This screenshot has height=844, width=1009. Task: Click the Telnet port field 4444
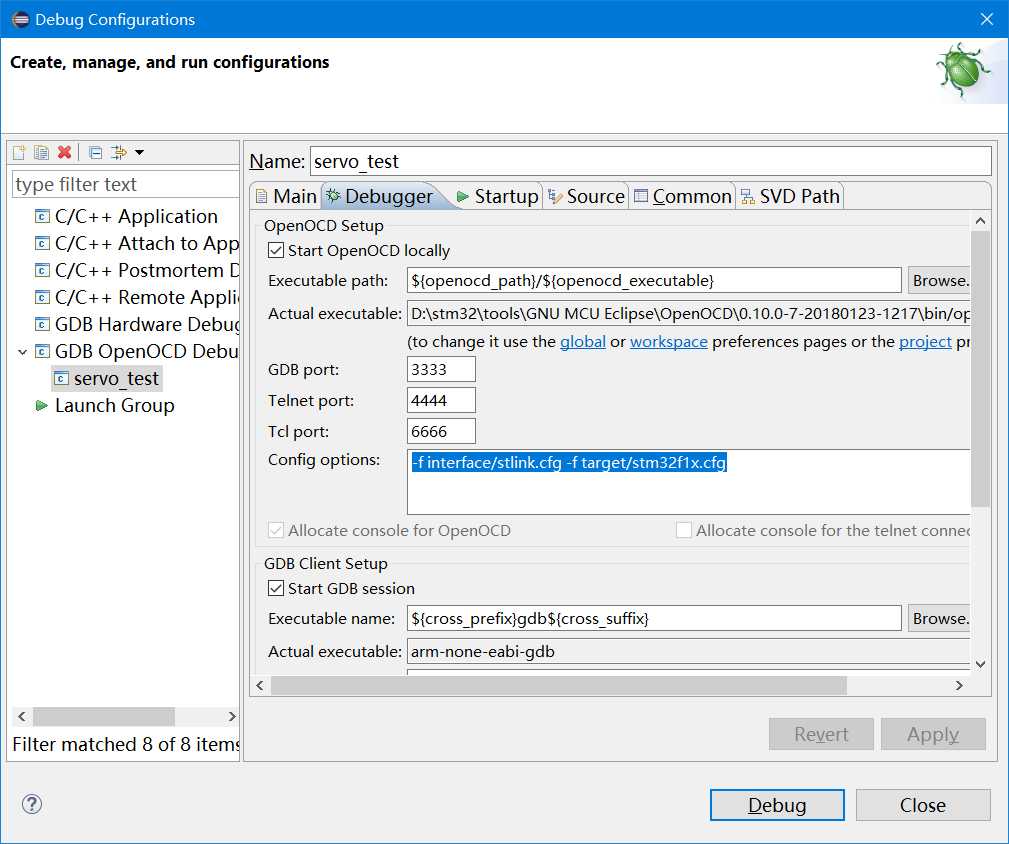point(441,400)
